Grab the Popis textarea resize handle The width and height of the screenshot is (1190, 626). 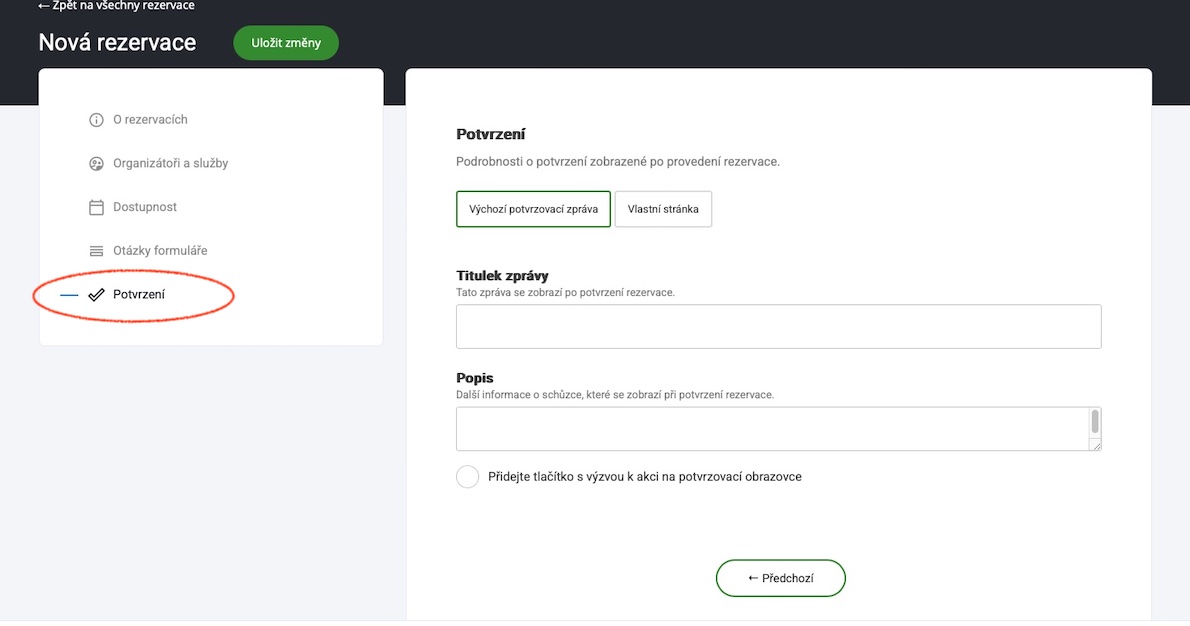coord(1096,445)
